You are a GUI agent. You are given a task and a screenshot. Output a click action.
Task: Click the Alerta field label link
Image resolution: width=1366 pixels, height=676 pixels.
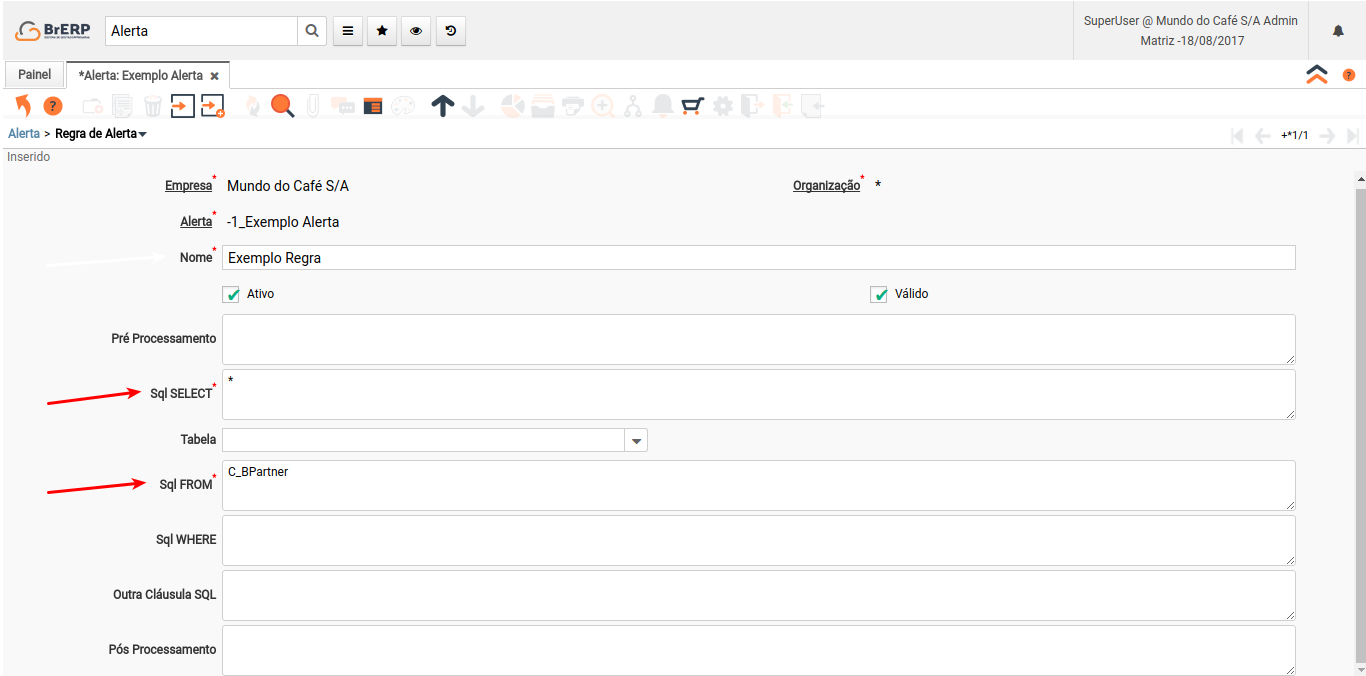coord(196,222)
